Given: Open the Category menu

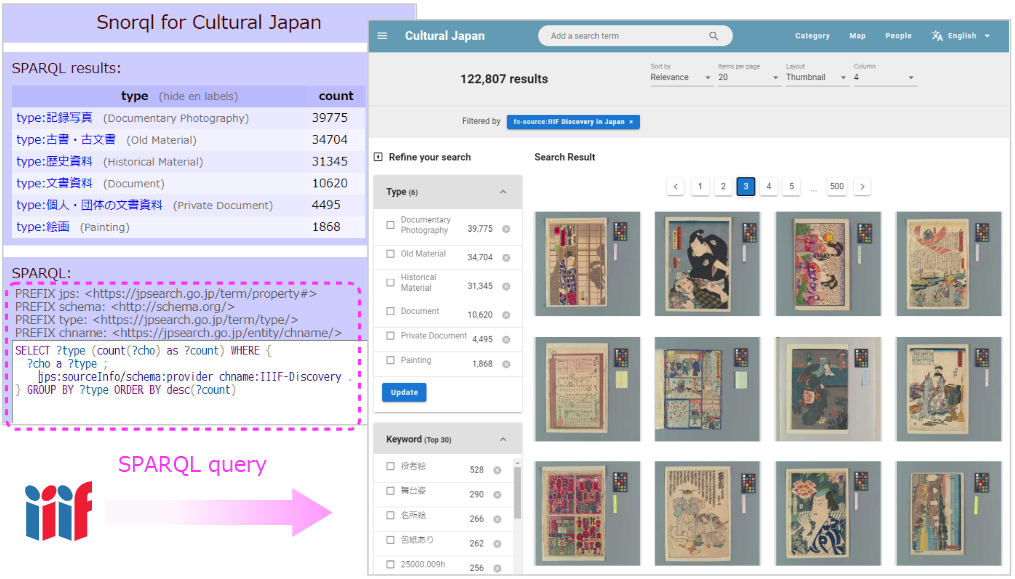Looking at the screenshot, I should [812, 36].
